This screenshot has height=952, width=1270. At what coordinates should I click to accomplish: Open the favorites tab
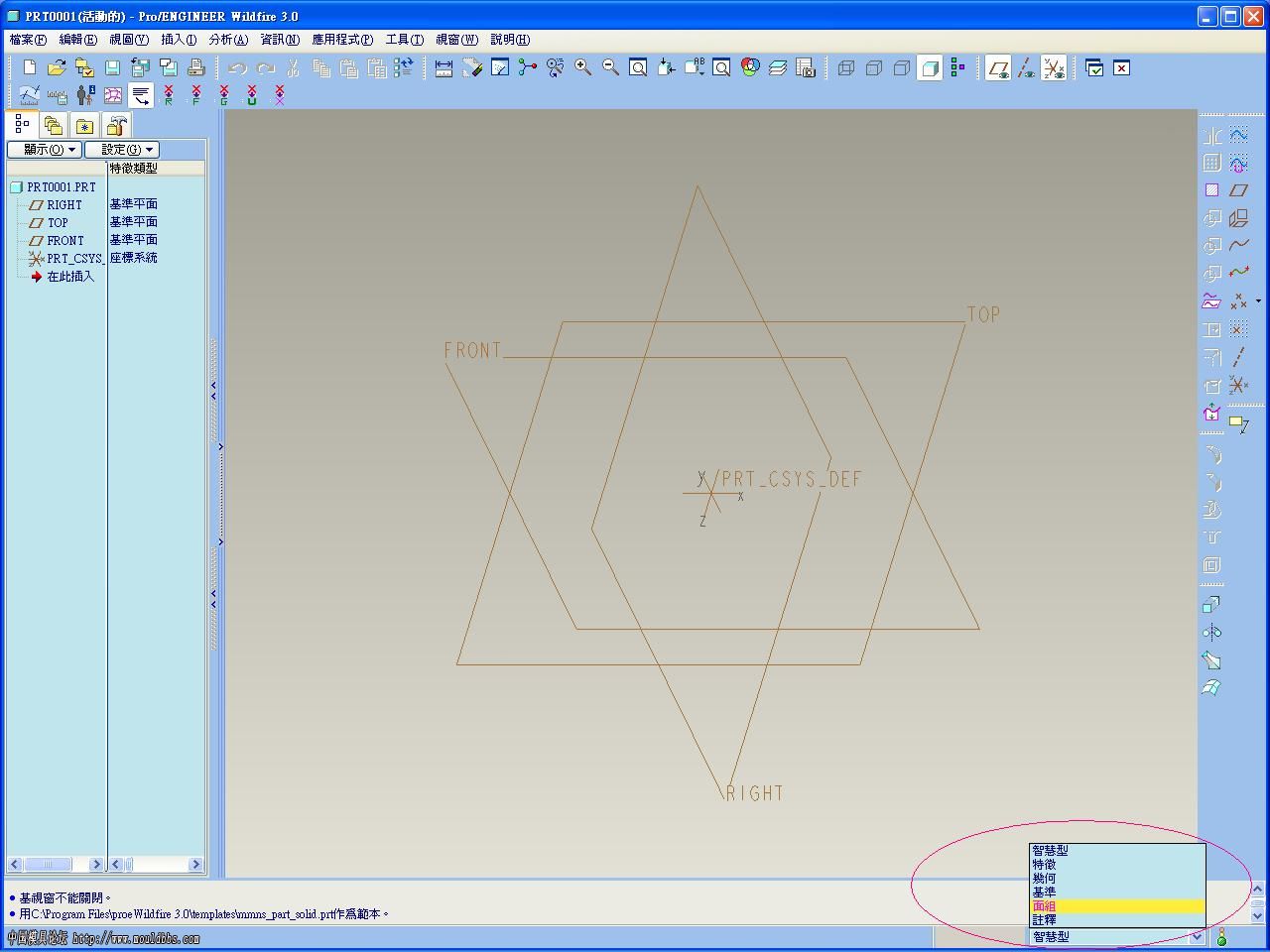[85, 126]
